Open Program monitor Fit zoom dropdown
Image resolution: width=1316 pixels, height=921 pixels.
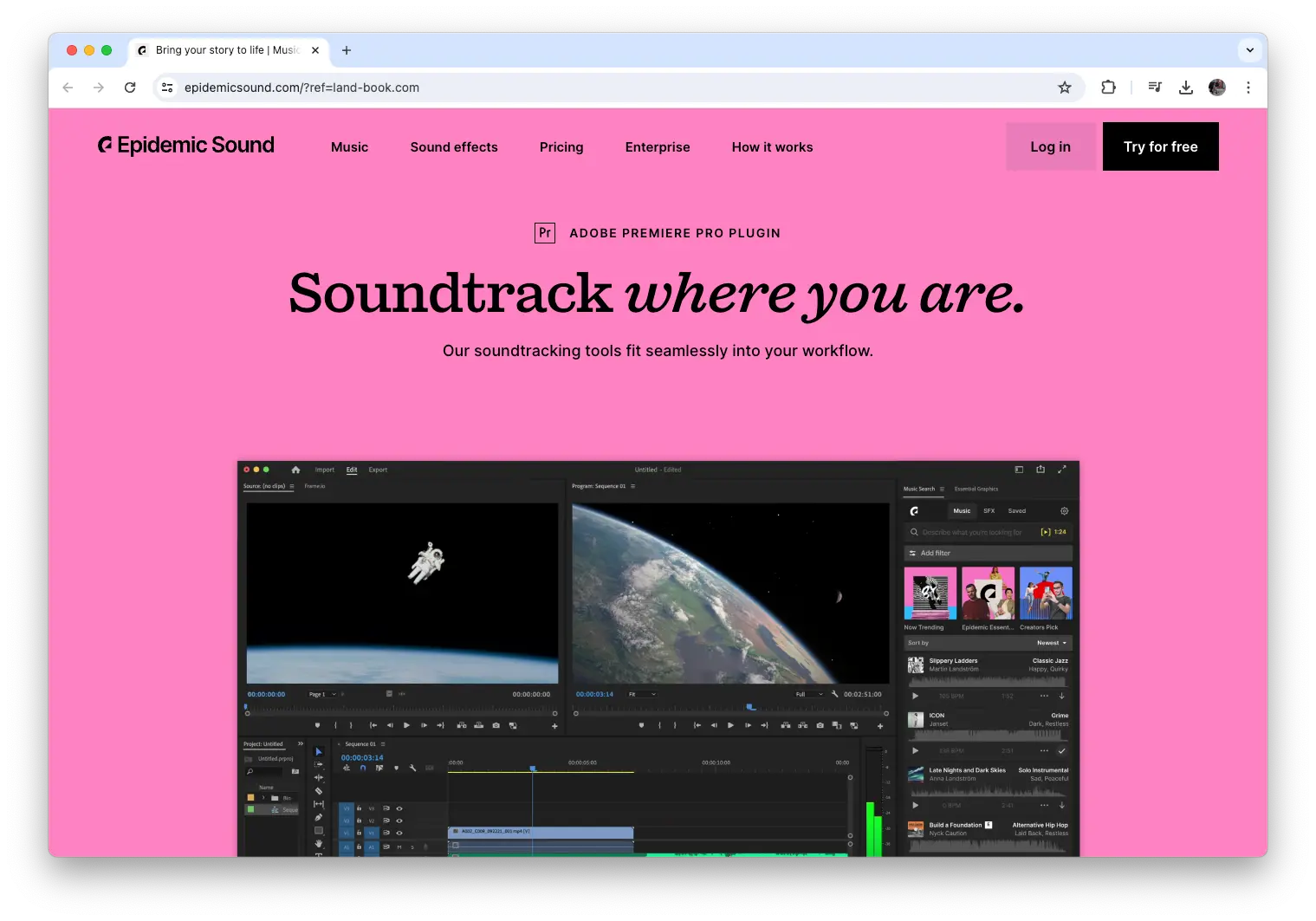[642, 694]
